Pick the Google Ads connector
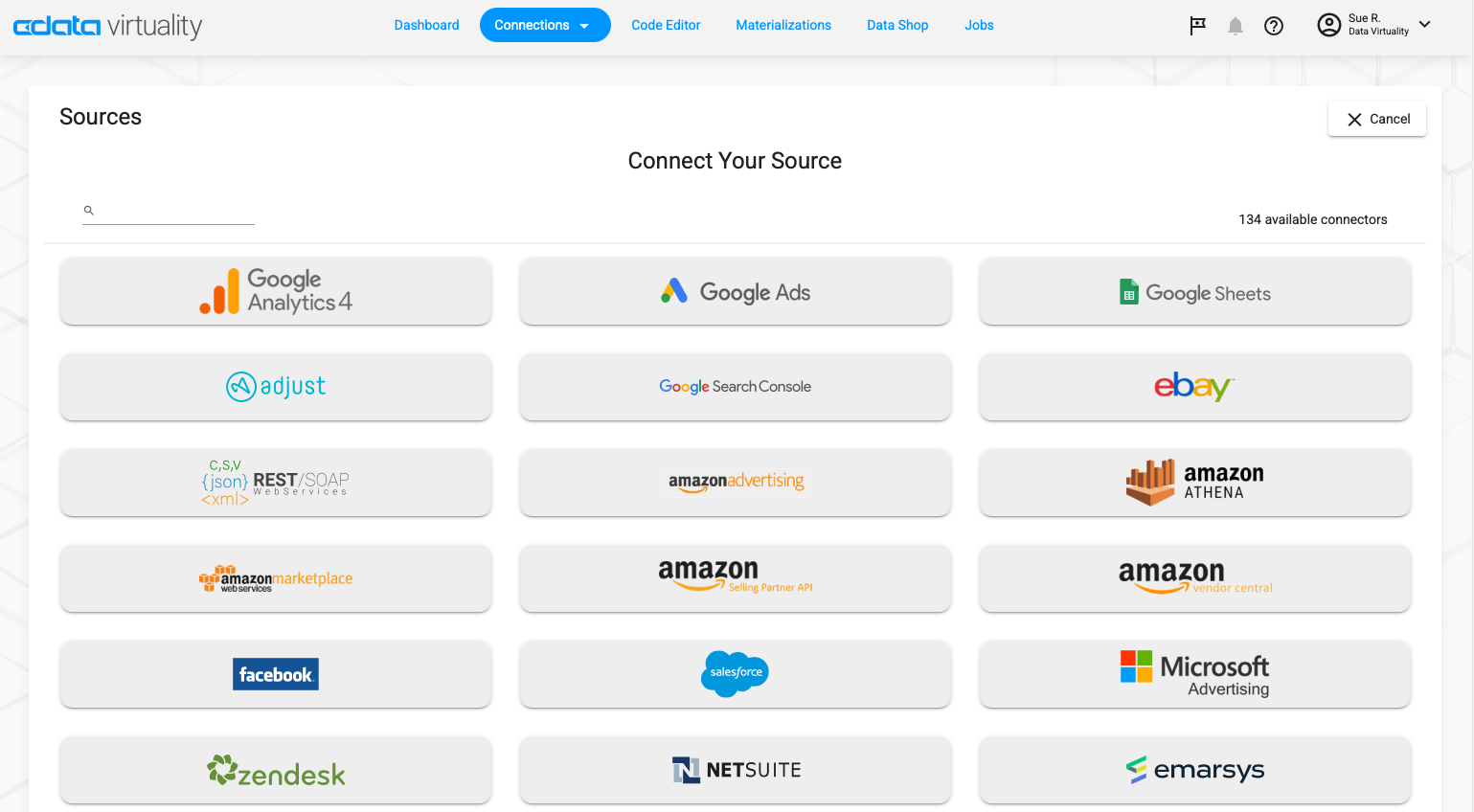This screenshot has height=812, width=1474. tap(735, 291)
